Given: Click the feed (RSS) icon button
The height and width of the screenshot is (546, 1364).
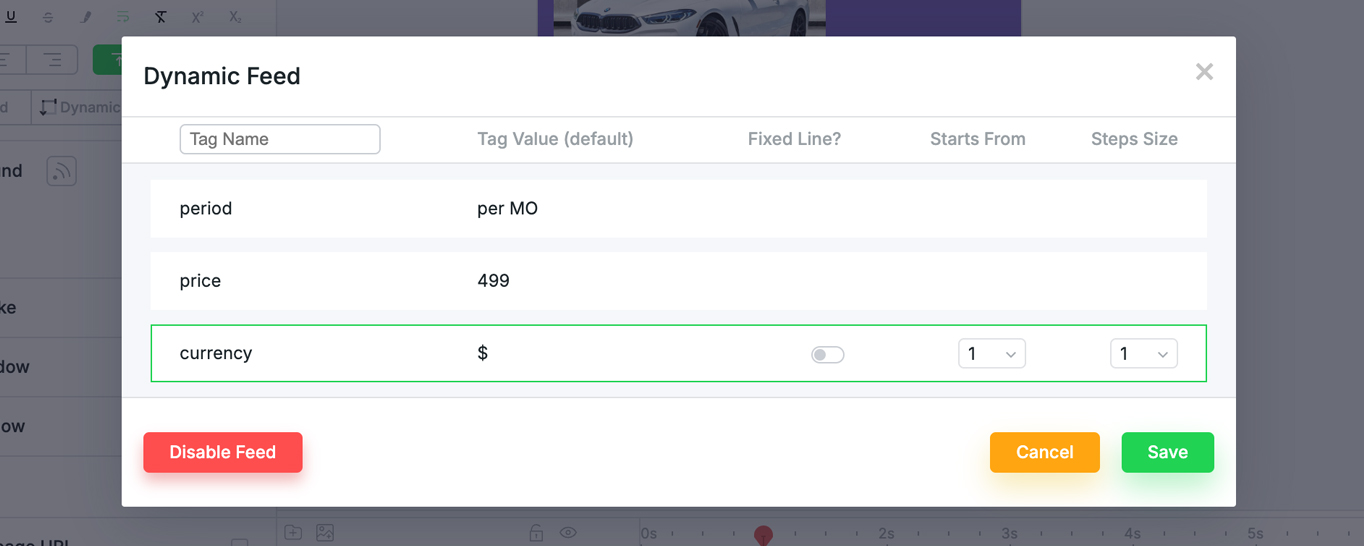Looking at the screenshot, I should 62,171.
